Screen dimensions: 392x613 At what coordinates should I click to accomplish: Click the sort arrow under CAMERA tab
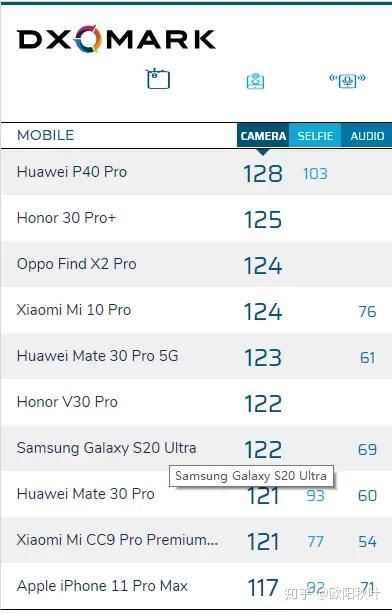pos(263,152)
